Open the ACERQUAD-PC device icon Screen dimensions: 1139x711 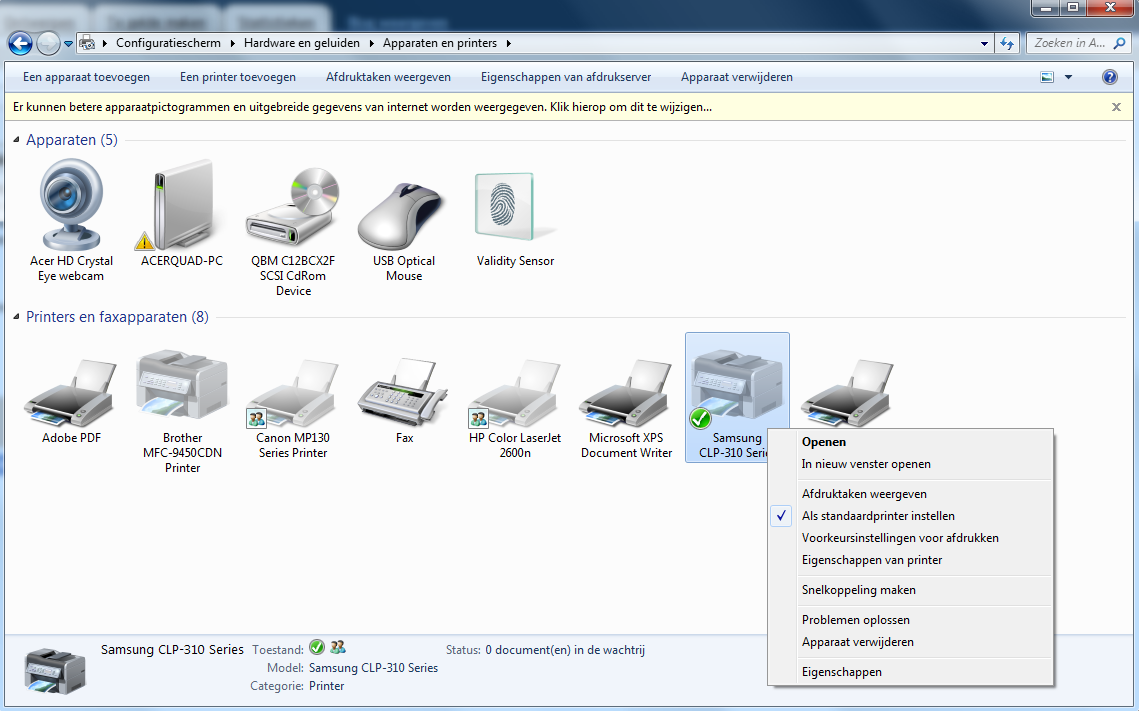pos(181,205)
